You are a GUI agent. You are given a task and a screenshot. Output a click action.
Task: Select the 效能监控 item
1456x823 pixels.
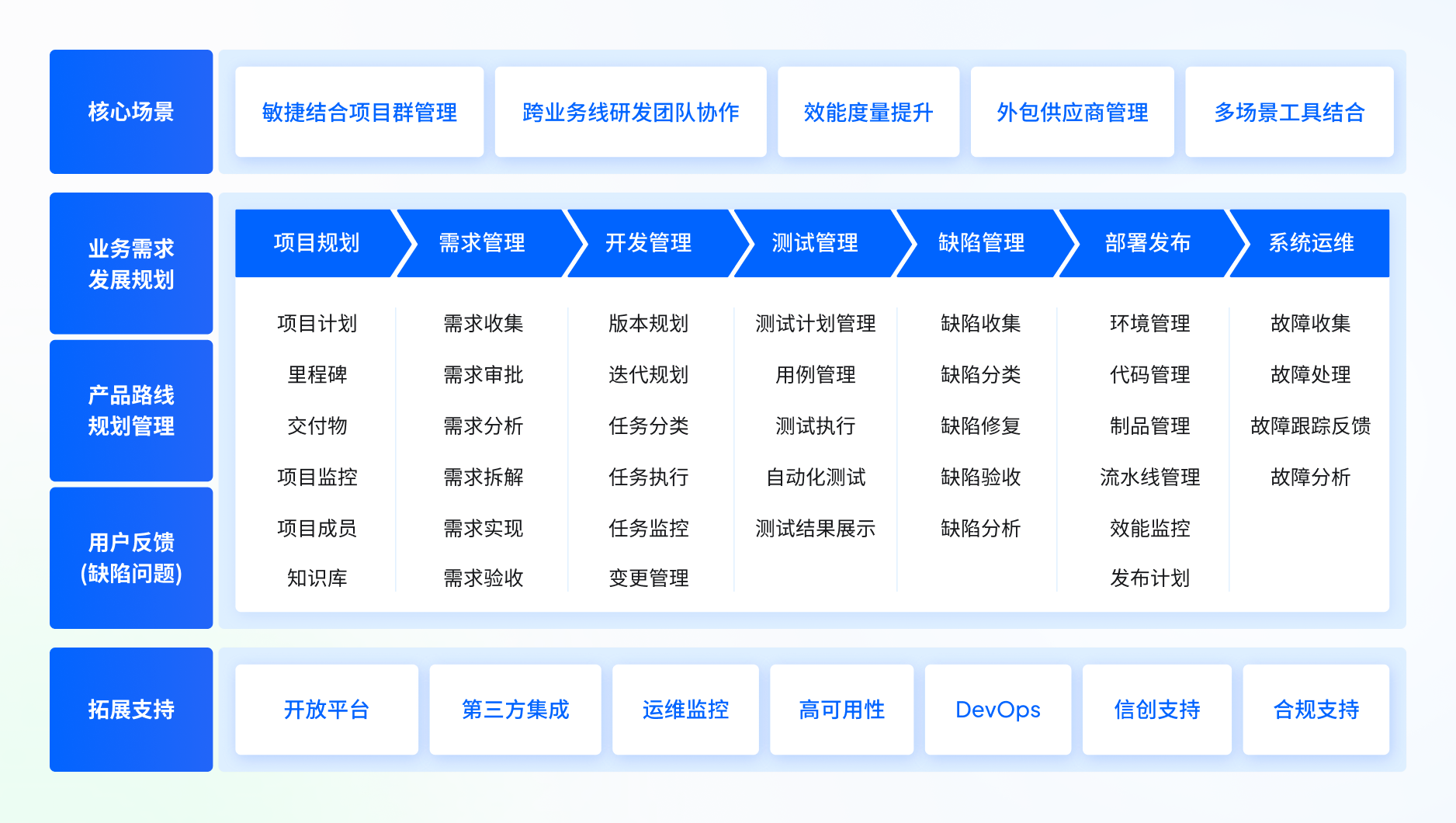tap(1149, 528)
